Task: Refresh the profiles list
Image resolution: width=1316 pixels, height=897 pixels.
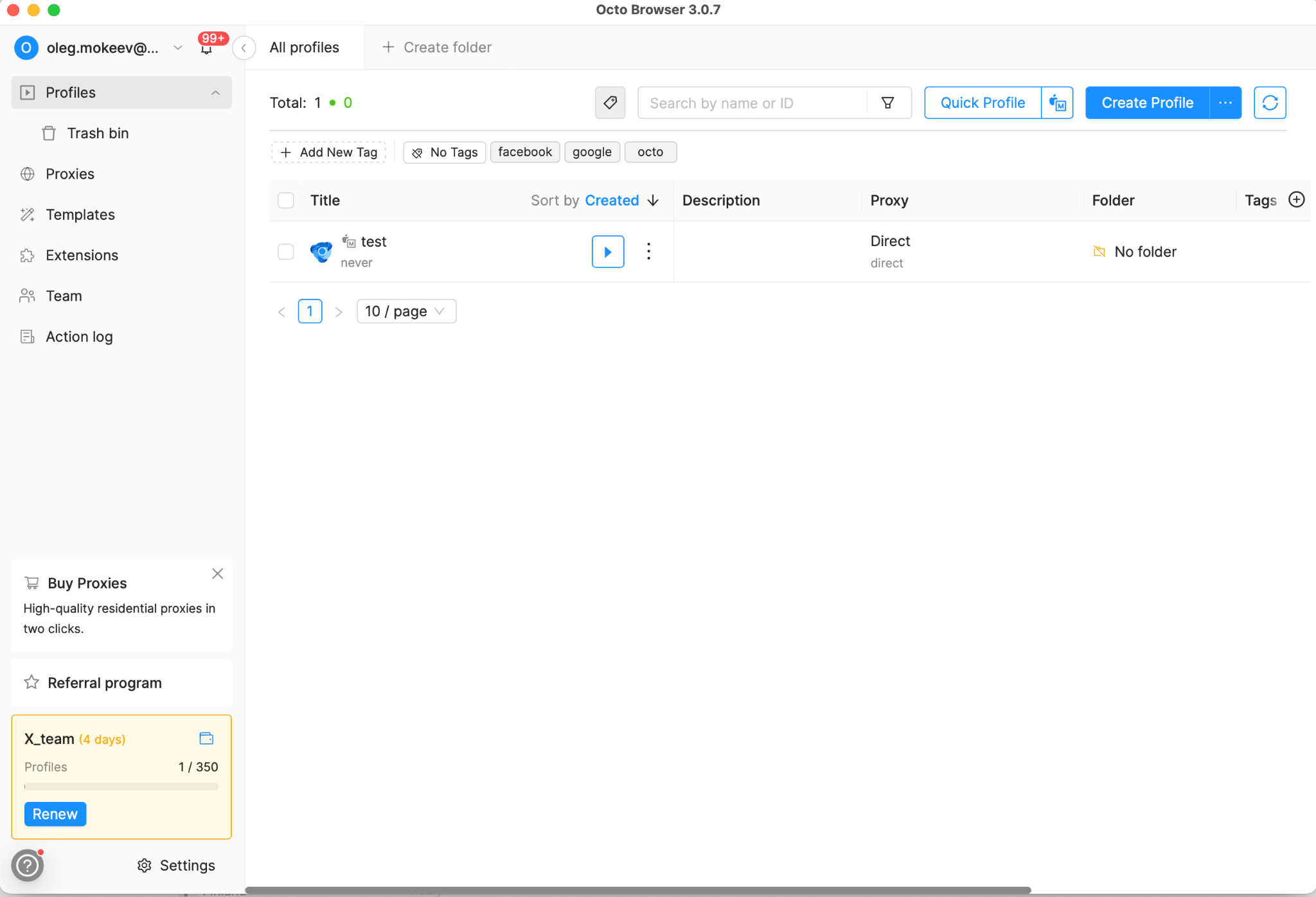Action: pos(1270,103)
